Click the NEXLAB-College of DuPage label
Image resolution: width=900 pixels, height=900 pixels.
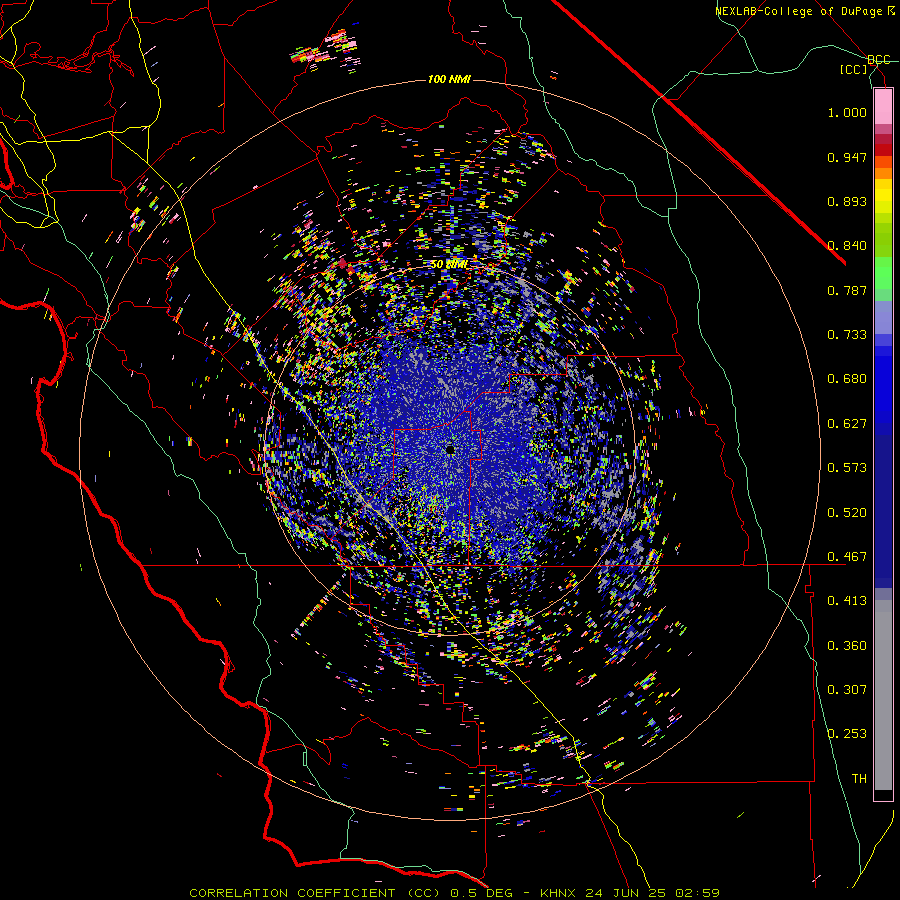click(798, 11)
